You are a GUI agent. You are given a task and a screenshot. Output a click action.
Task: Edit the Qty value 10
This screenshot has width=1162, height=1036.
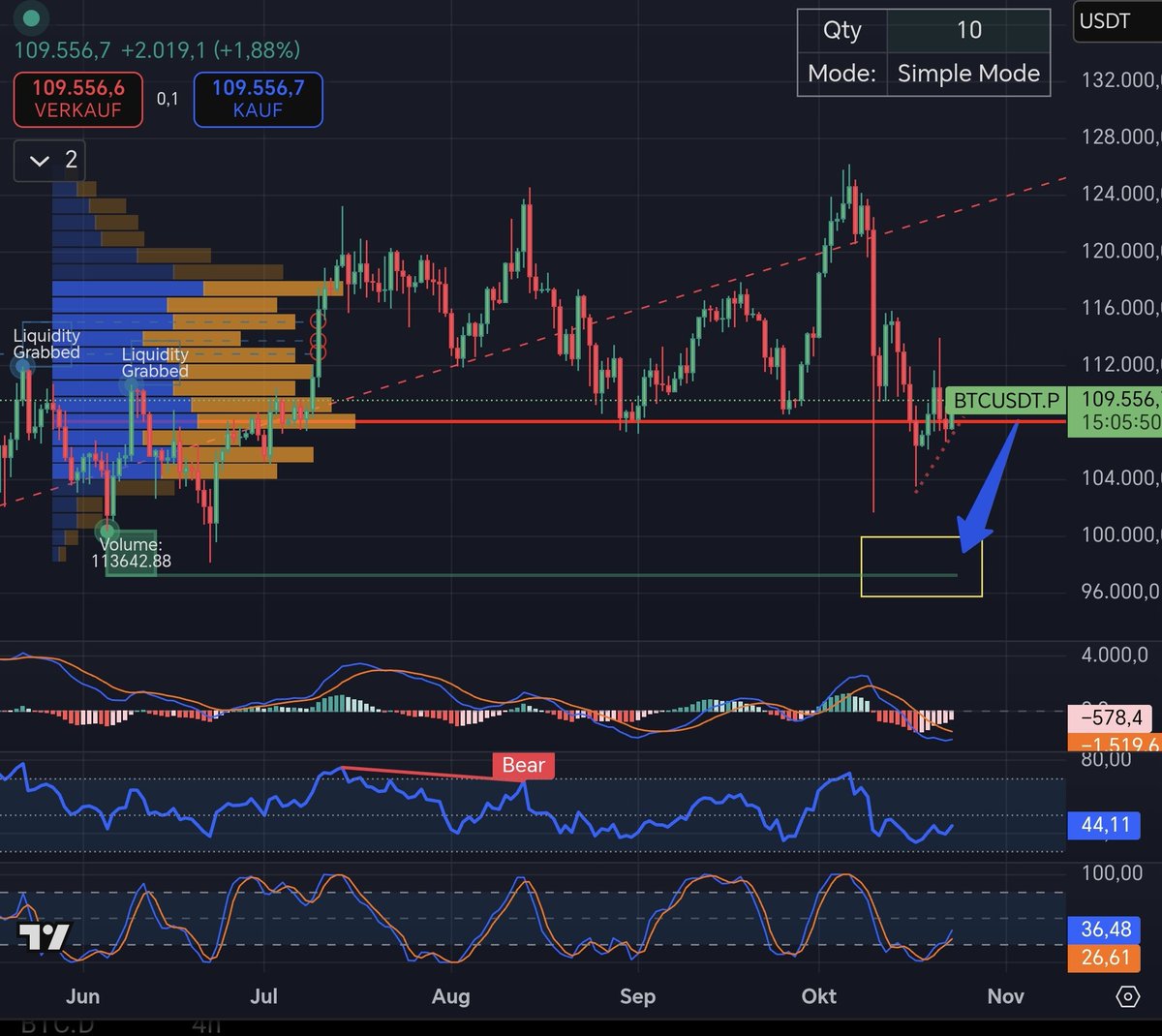pos(968,30)
